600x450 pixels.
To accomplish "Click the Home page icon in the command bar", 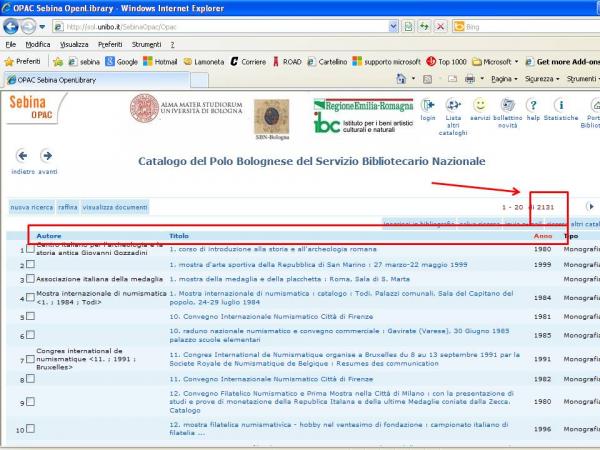I will [x=401, y=79].
